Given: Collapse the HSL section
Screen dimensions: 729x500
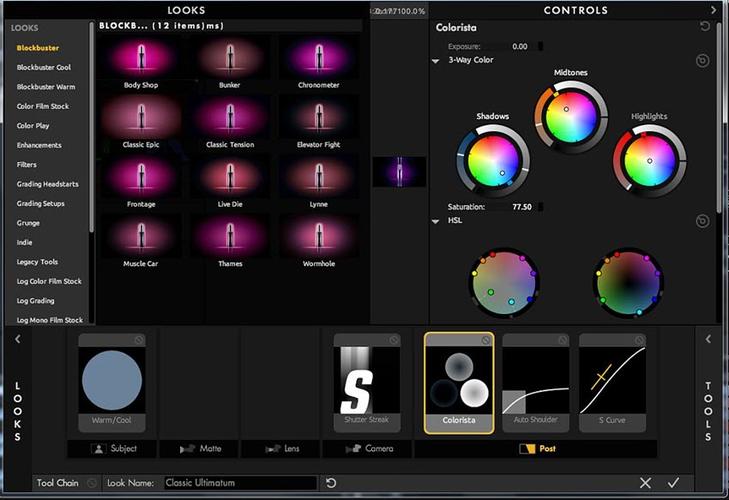Looking at the screenshot, I should 436,221.
